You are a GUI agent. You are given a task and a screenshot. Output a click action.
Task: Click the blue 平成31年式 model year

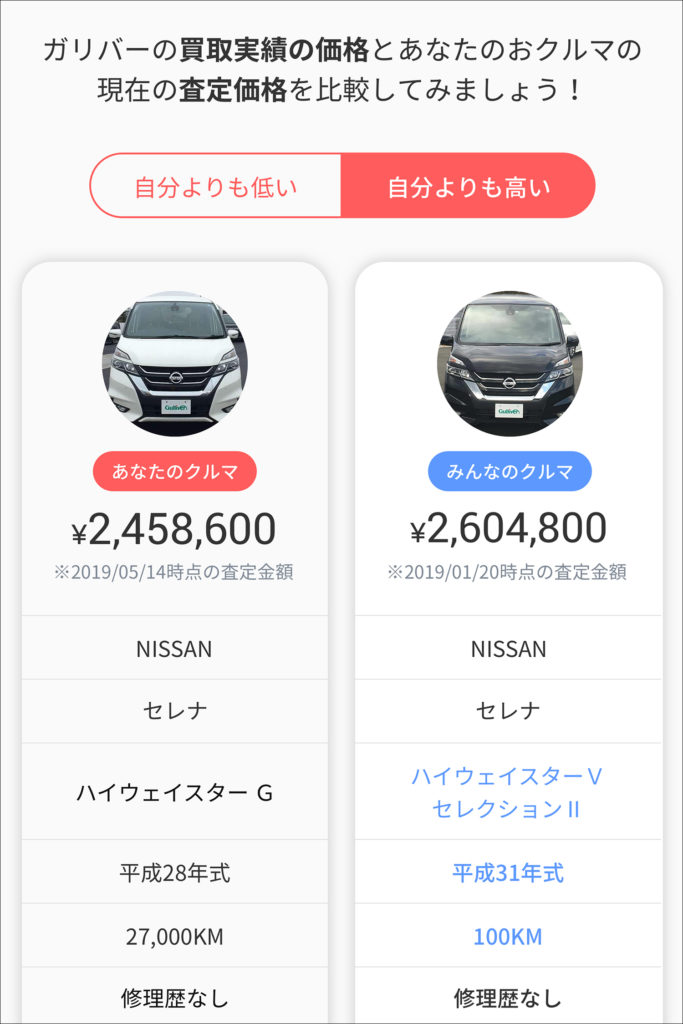pyautogui.click(x=508, y=872)
